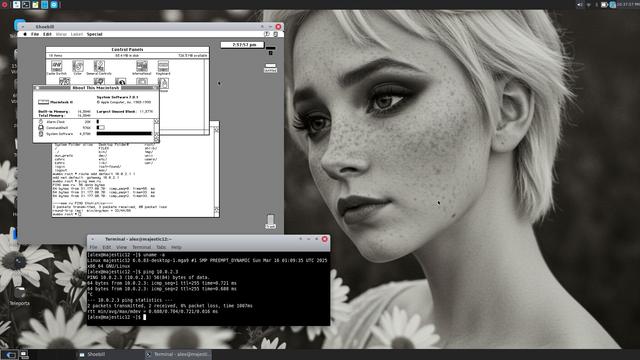Viewport: 640px width, 360px height.
Task: Click the Finder application menu icon at right
Action: click(x=276, y=34)
